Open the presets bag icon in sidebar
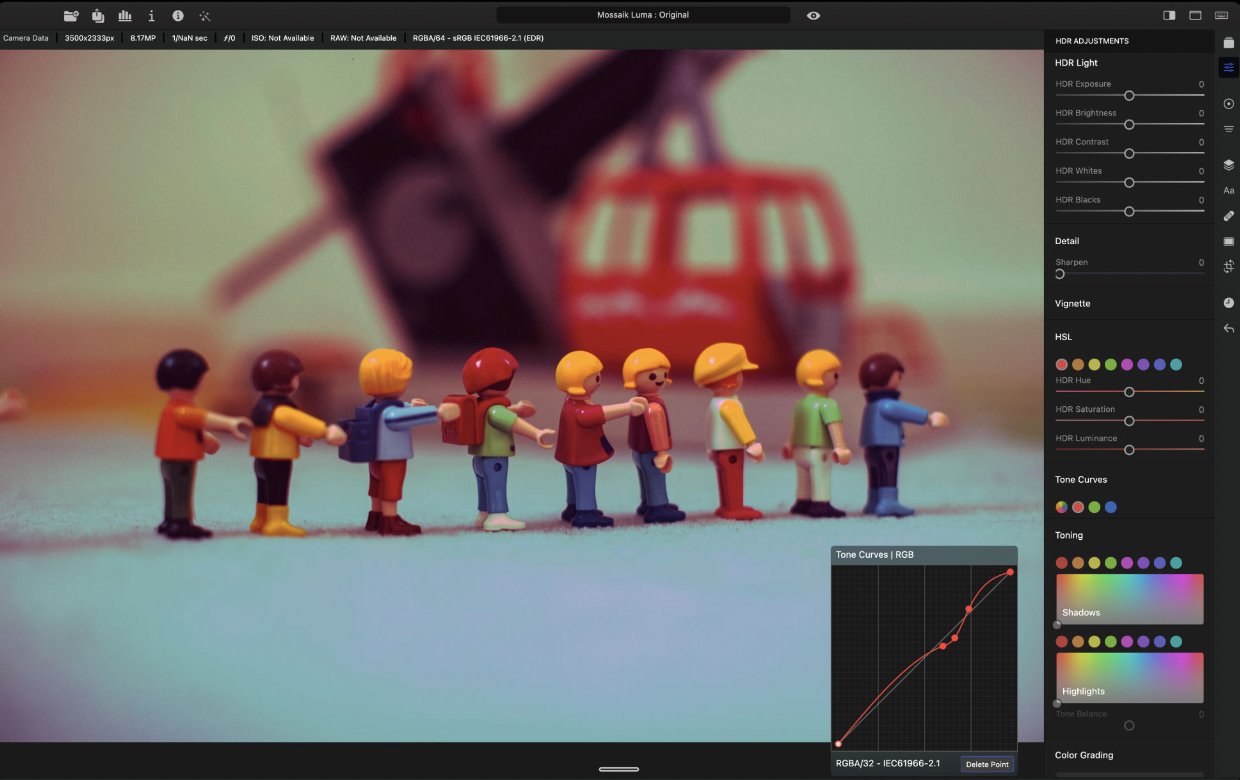The image size is (1240, 780). (1228, 42)
